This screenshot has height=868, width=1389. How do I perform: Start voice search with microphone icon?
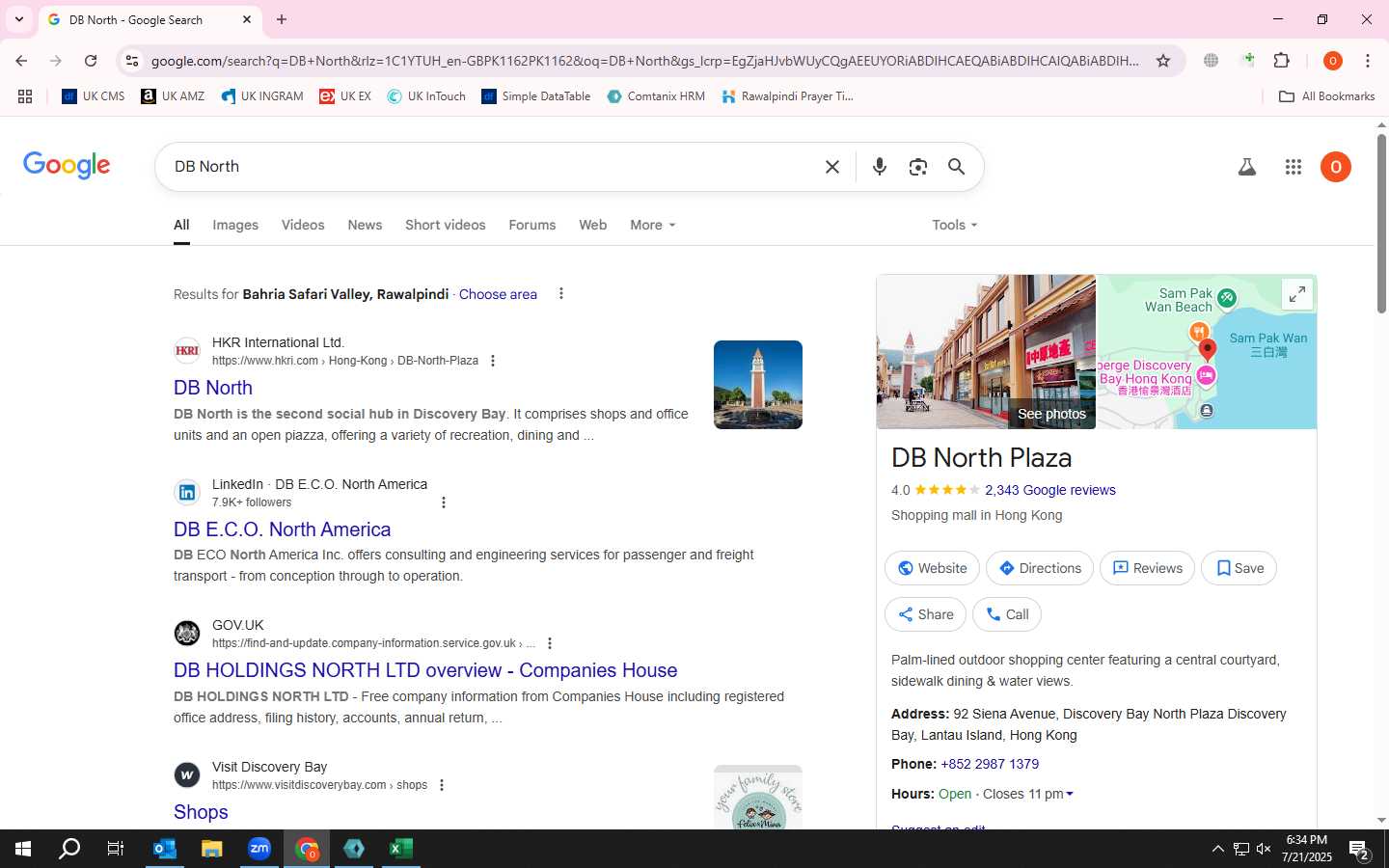[x=880, y=167]
